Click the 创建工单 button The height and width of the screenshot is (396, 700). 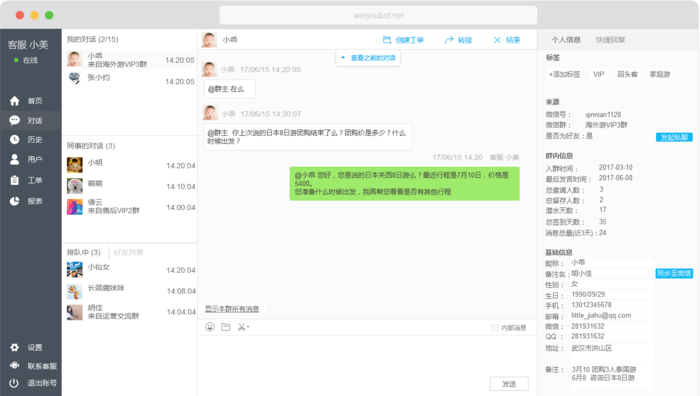click(x=403, y=40)
